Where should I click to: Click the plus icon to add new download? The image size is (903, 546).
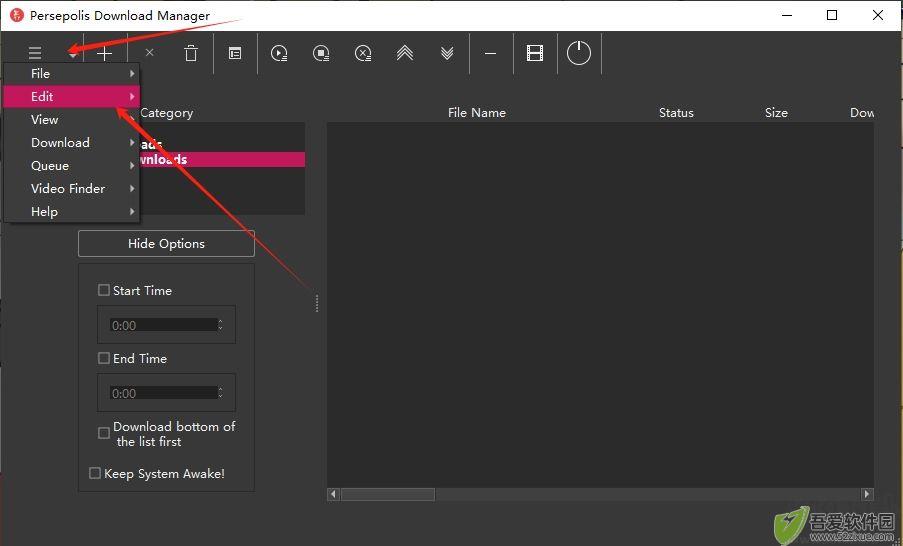click(x=104, y=54)
